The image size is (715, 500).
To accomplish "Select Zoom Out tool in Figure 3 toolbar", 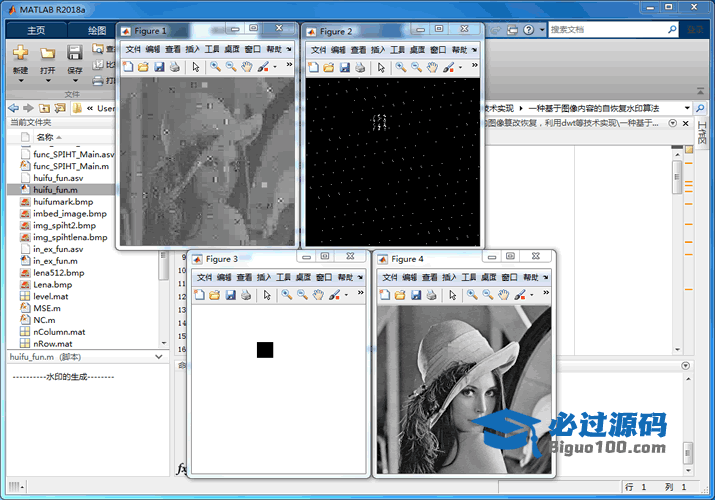I will tap(302, 295).
